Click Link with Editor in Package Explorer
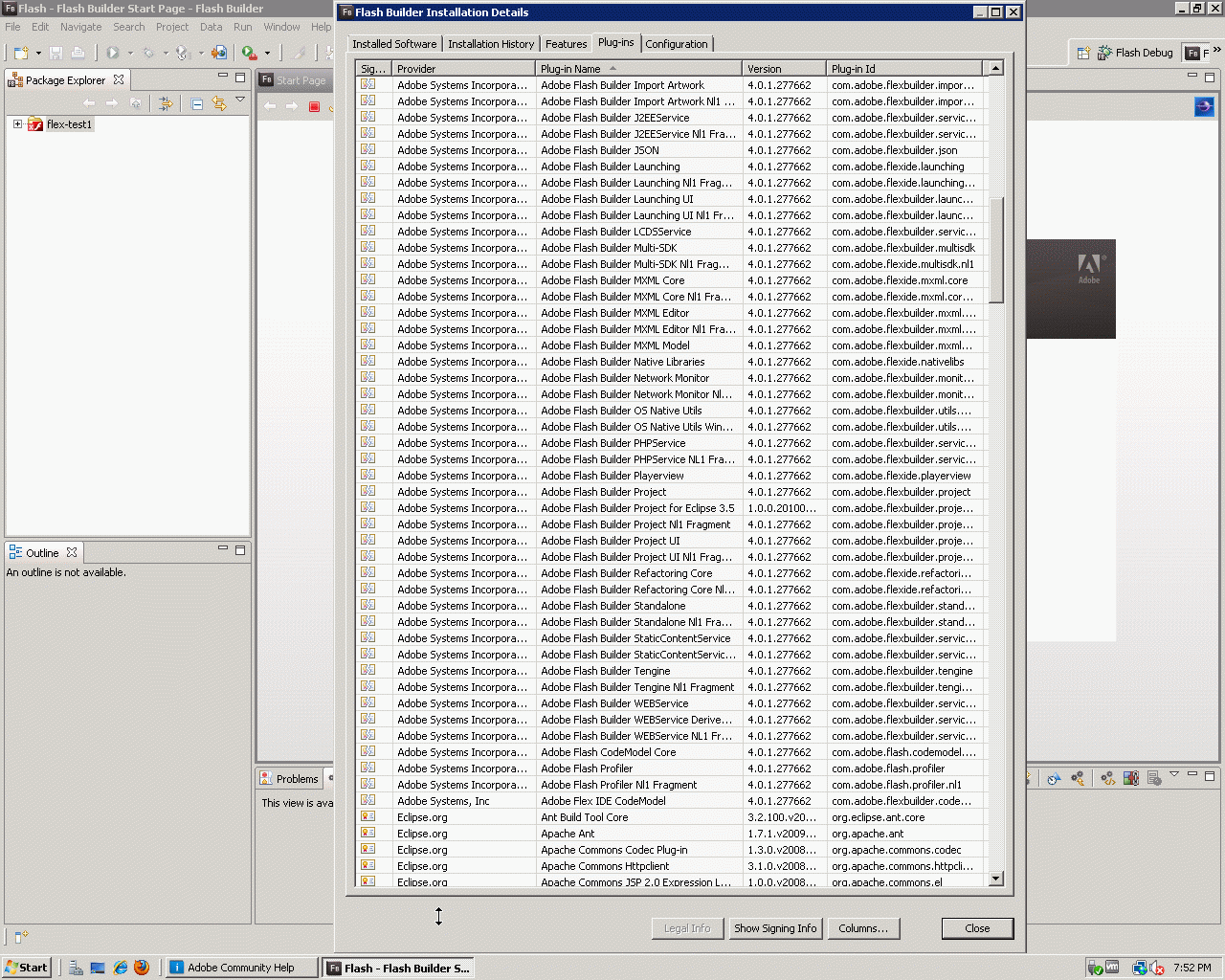 (219, 103)
